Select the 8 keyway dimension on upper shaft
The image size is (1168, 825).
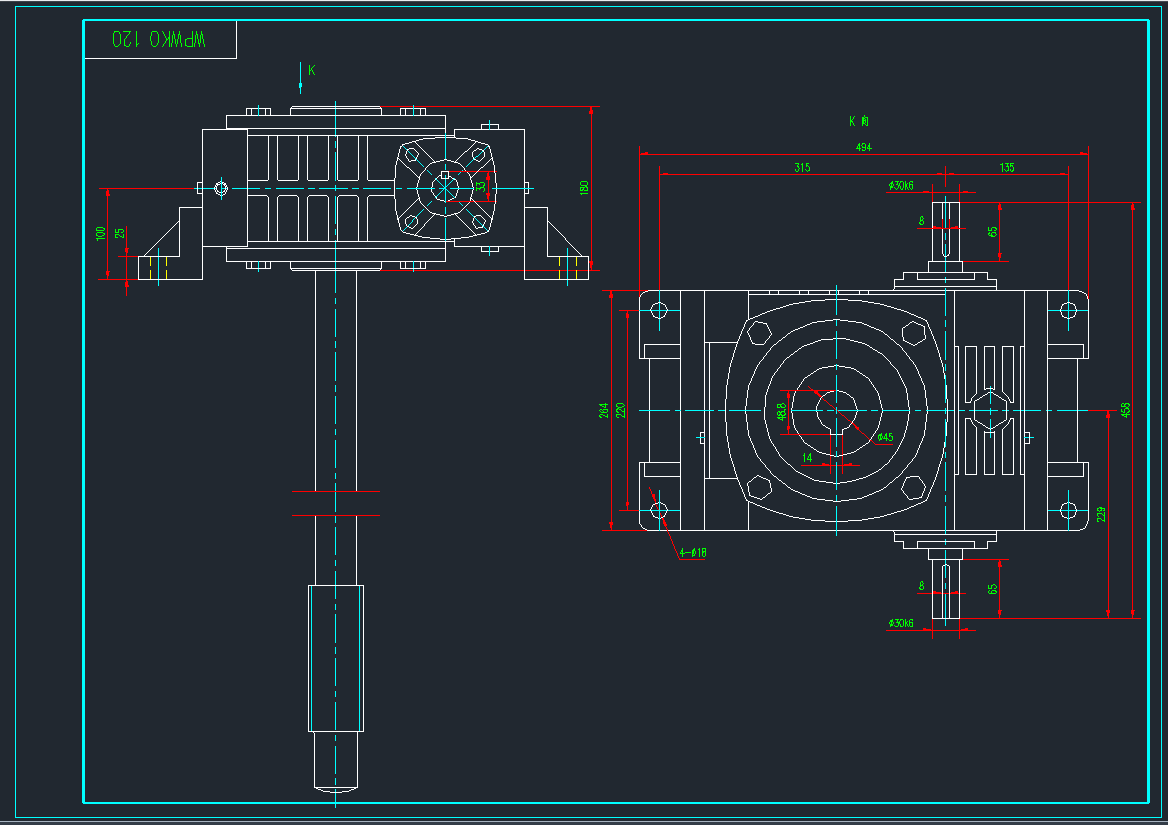pos(921,221)
